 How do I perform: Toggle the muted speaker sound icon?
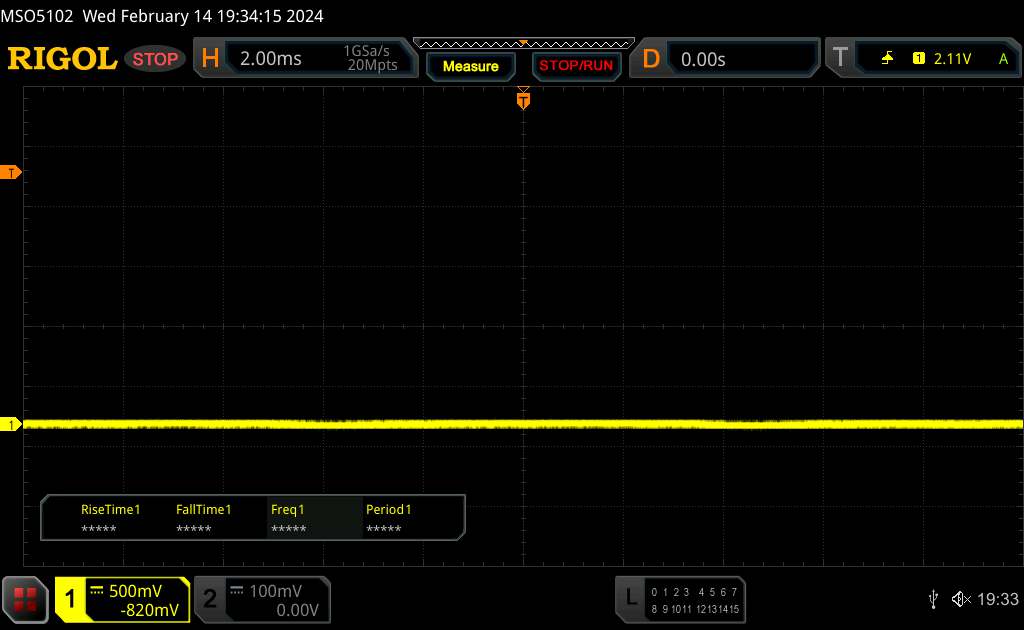tap(961, 599)
